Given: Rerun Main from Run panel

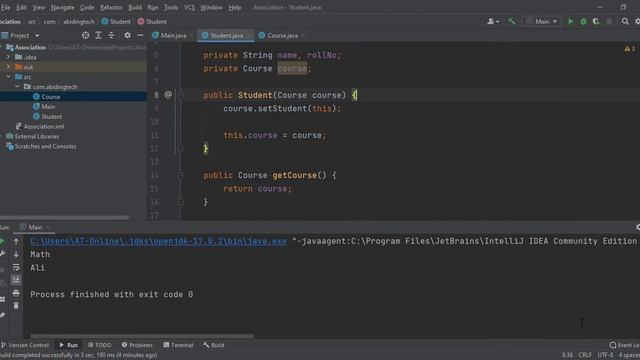Looking at the screenshot, I should point(2,241).
